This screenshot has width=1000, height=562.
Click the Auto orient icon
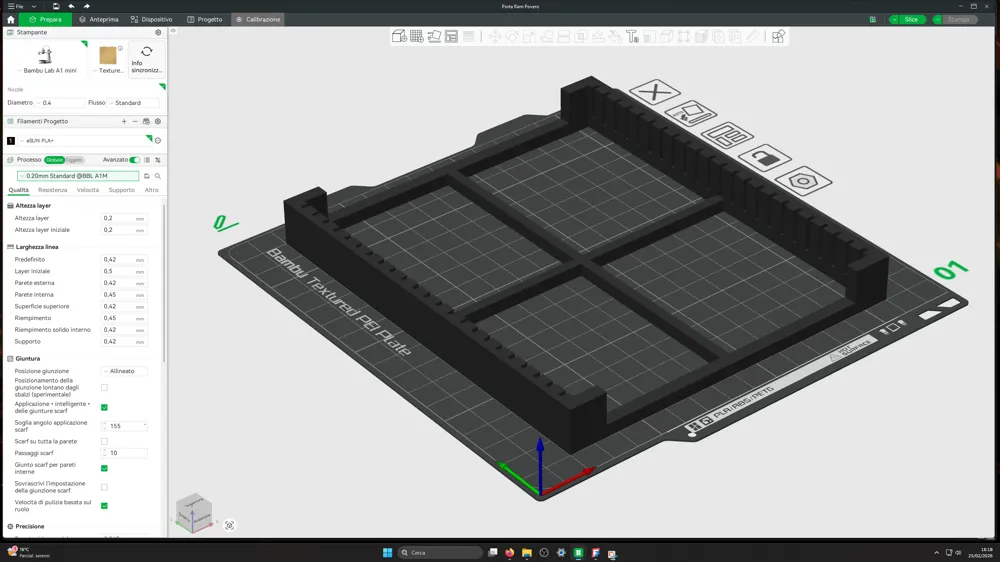(434, 36)
